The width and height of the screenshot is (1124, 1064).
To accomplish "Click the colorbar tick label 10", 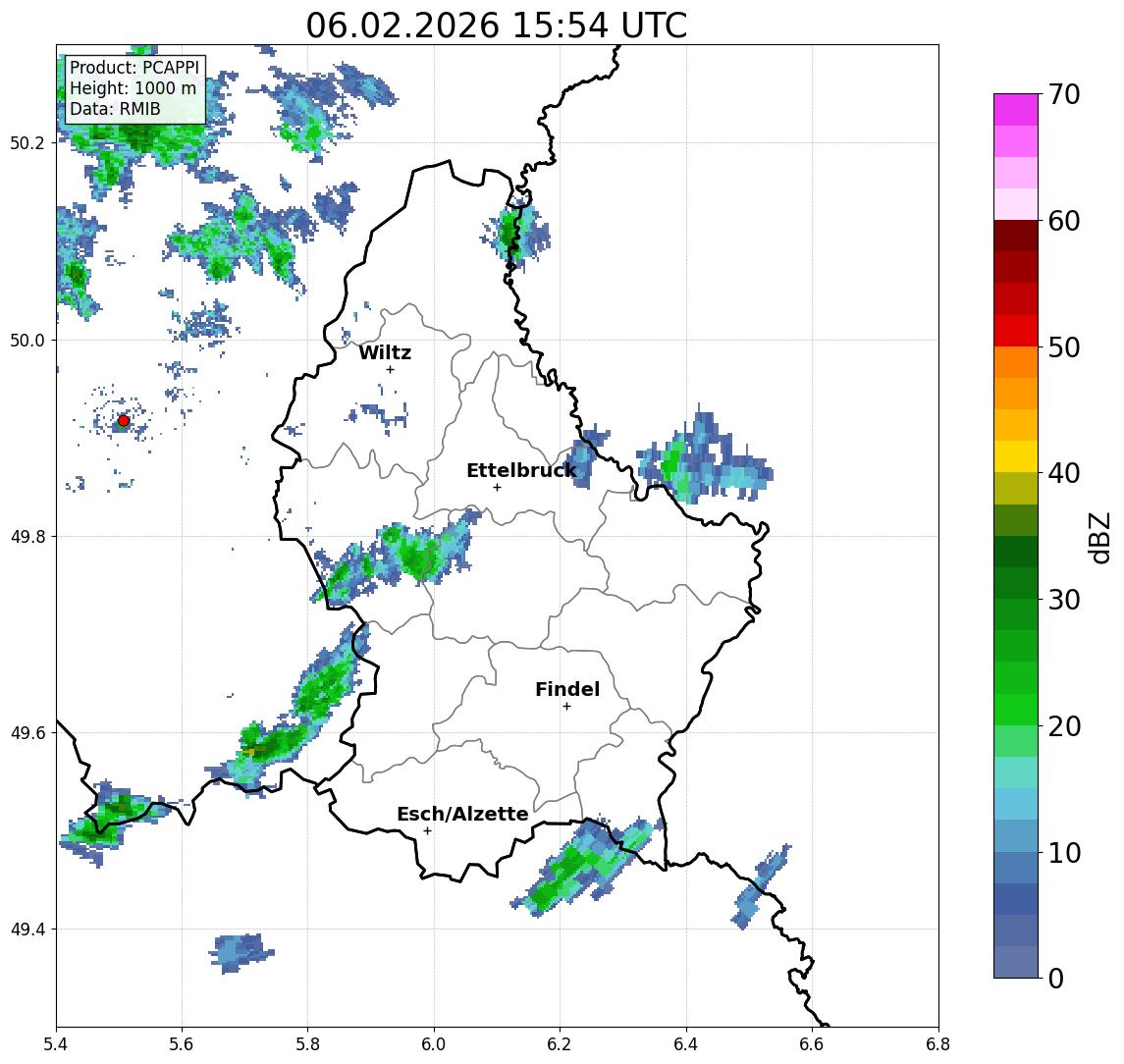I will click(x=1063, y=852).
